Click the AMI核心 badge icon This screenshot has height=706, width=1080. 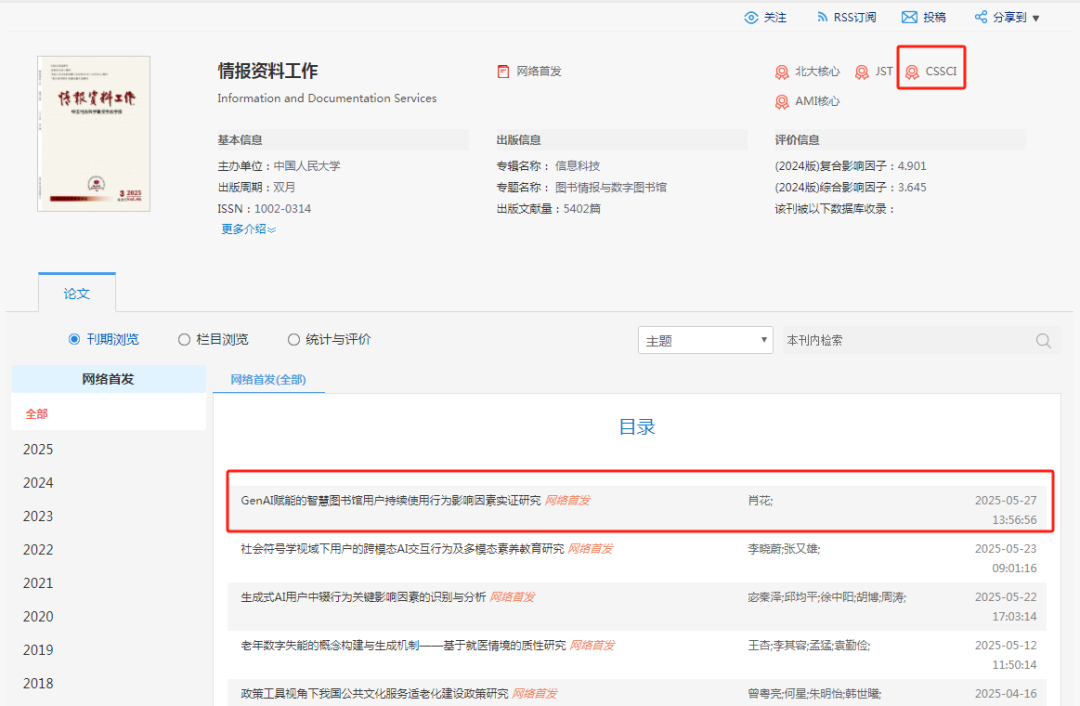(x=782, y=102)
